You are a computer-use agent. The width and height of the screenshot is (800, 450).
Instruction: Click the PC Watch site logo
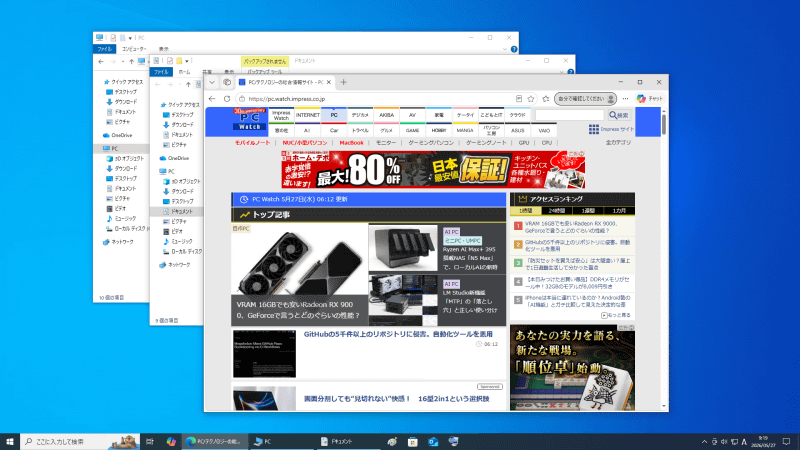(x=250, y=119)
